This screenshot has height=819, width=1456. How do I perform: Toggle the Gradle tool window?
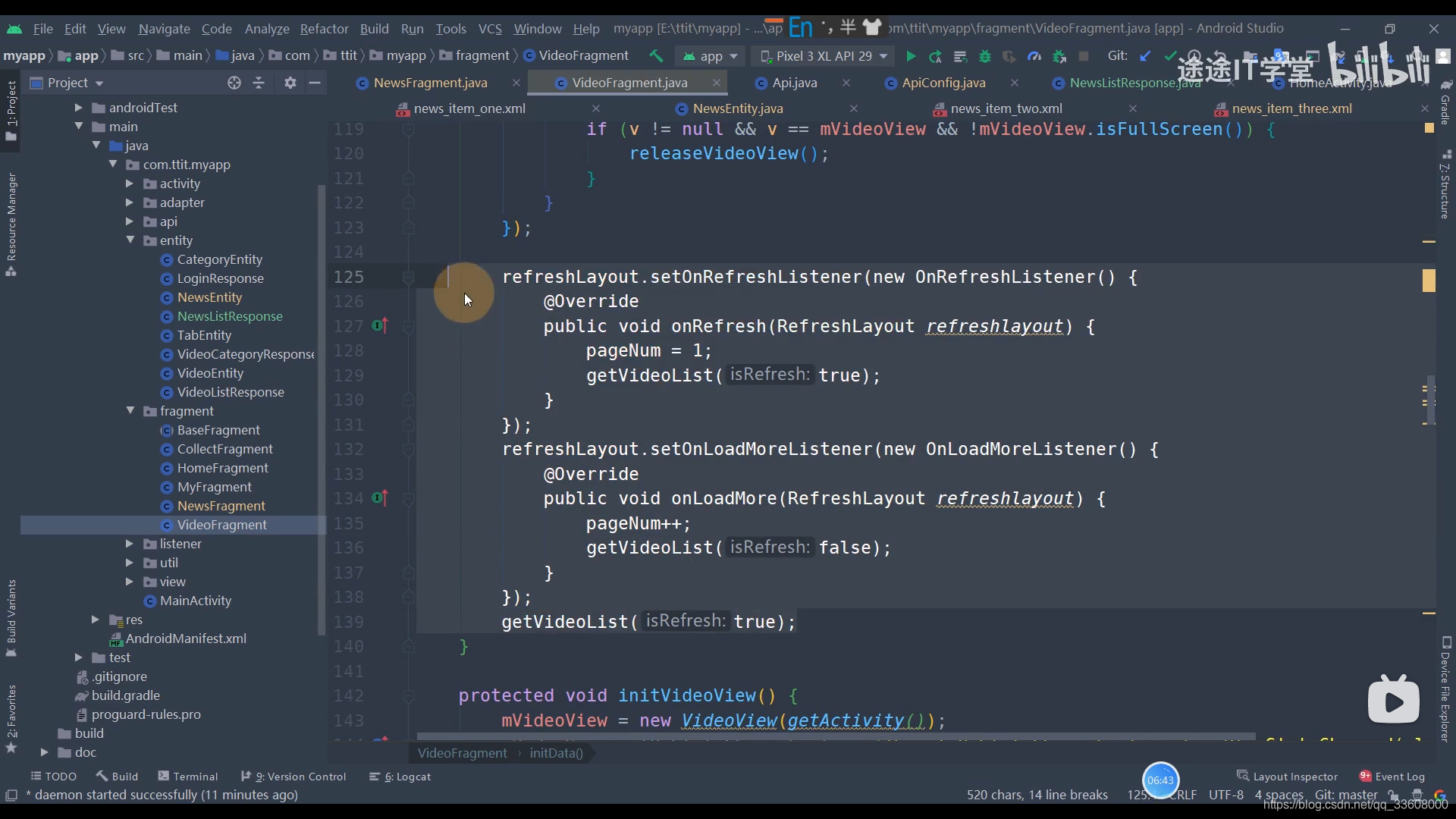(x=1445, y=102)
